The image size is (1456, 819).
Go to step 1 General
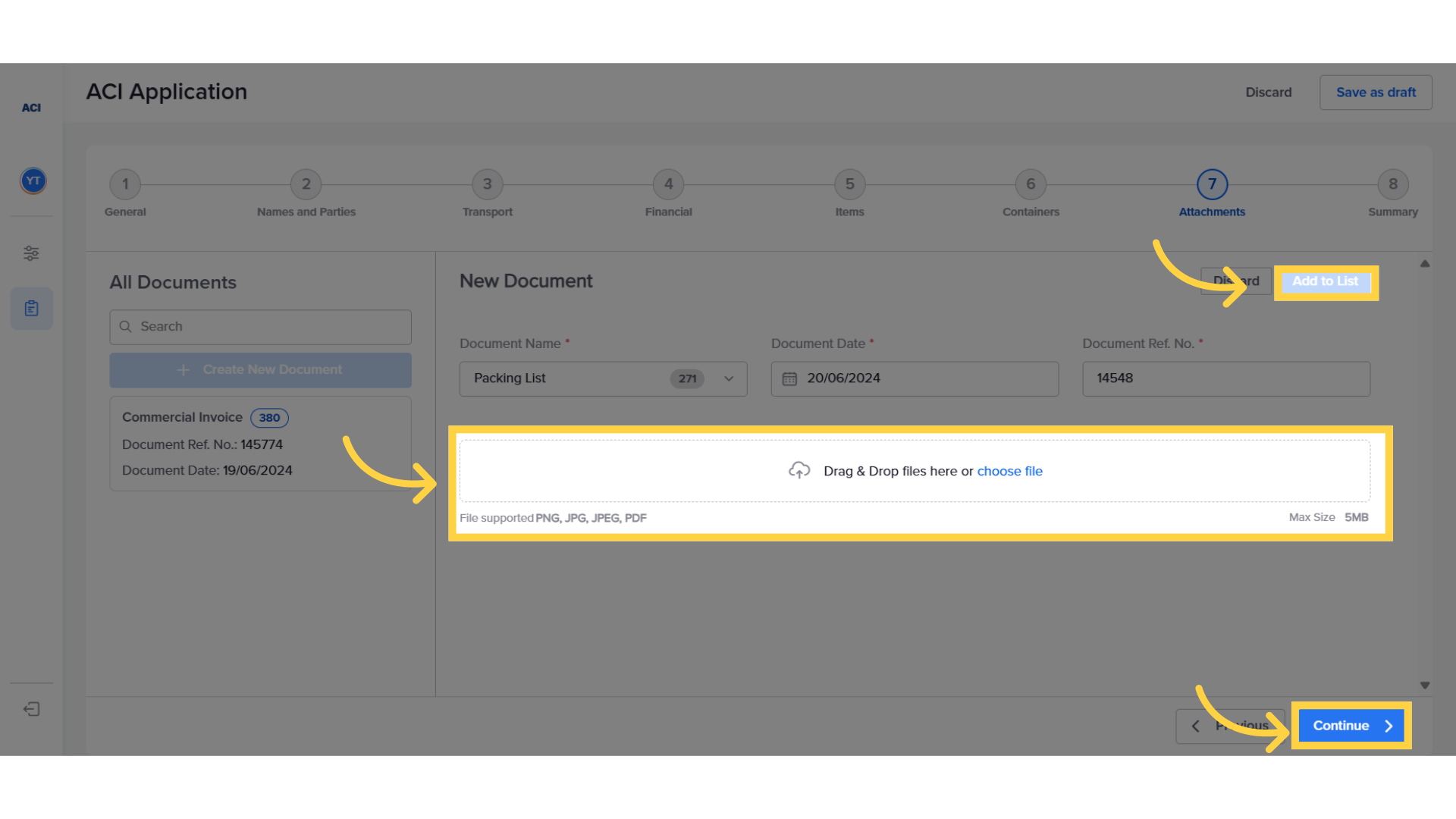pyautogui.click(x=125, y=184)
